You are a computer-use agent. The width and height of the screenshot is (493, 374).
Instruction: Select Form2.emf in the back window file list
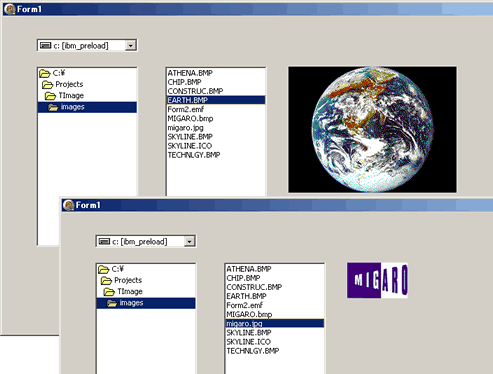186,109
